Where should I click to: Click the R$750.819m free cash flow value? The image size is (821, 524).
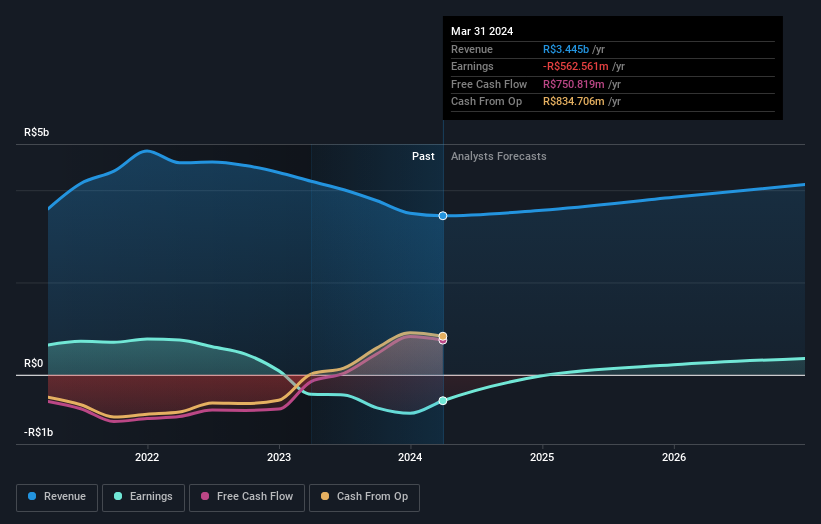point(573,84)
